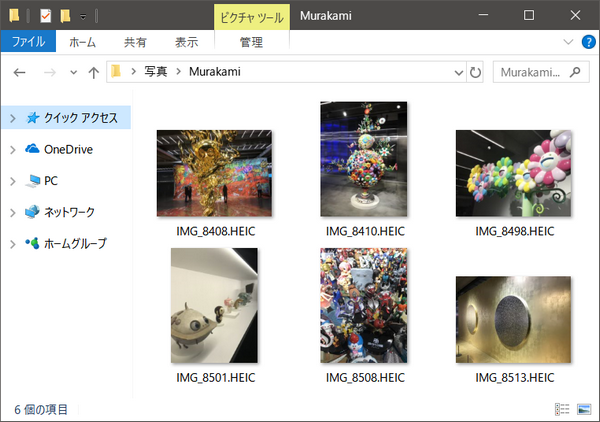The width and height of the screenshot is (600, 422).
Task: Click the OneDrive cloud icon
Action: pos(32,148)
